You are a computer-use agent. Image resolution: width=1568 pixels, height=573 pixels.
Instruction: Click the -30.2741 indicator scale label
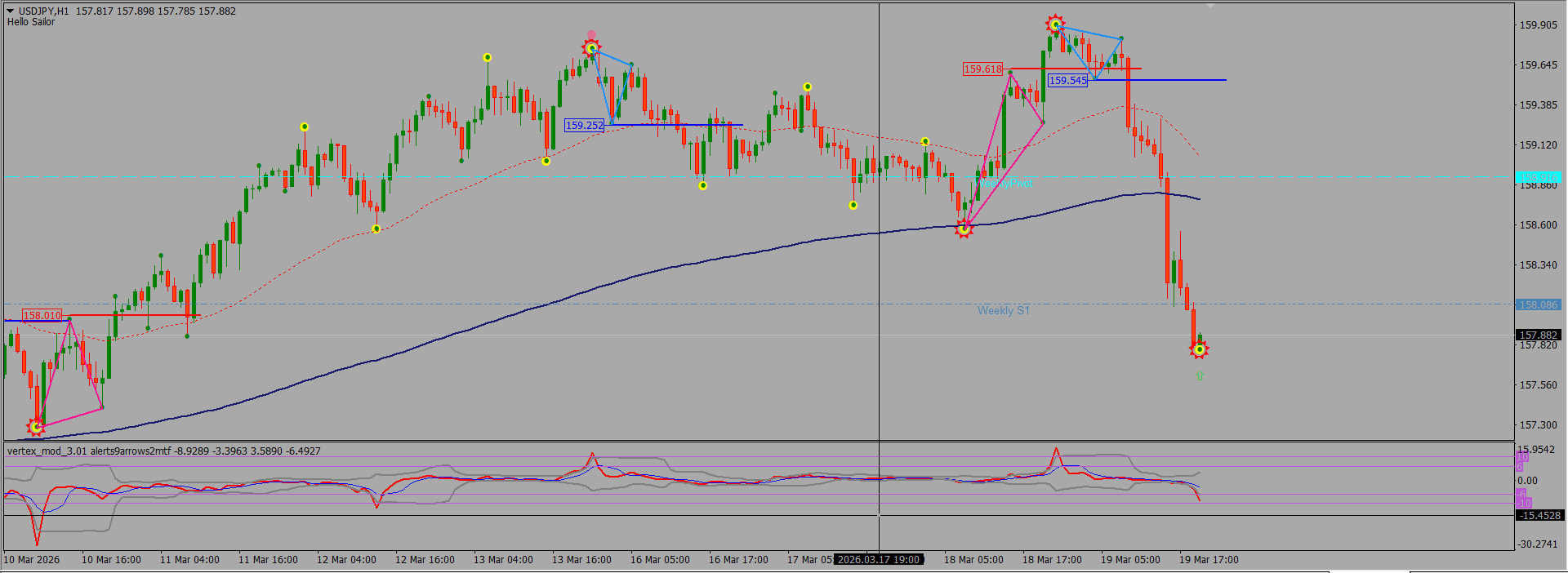pos(1538,544)
